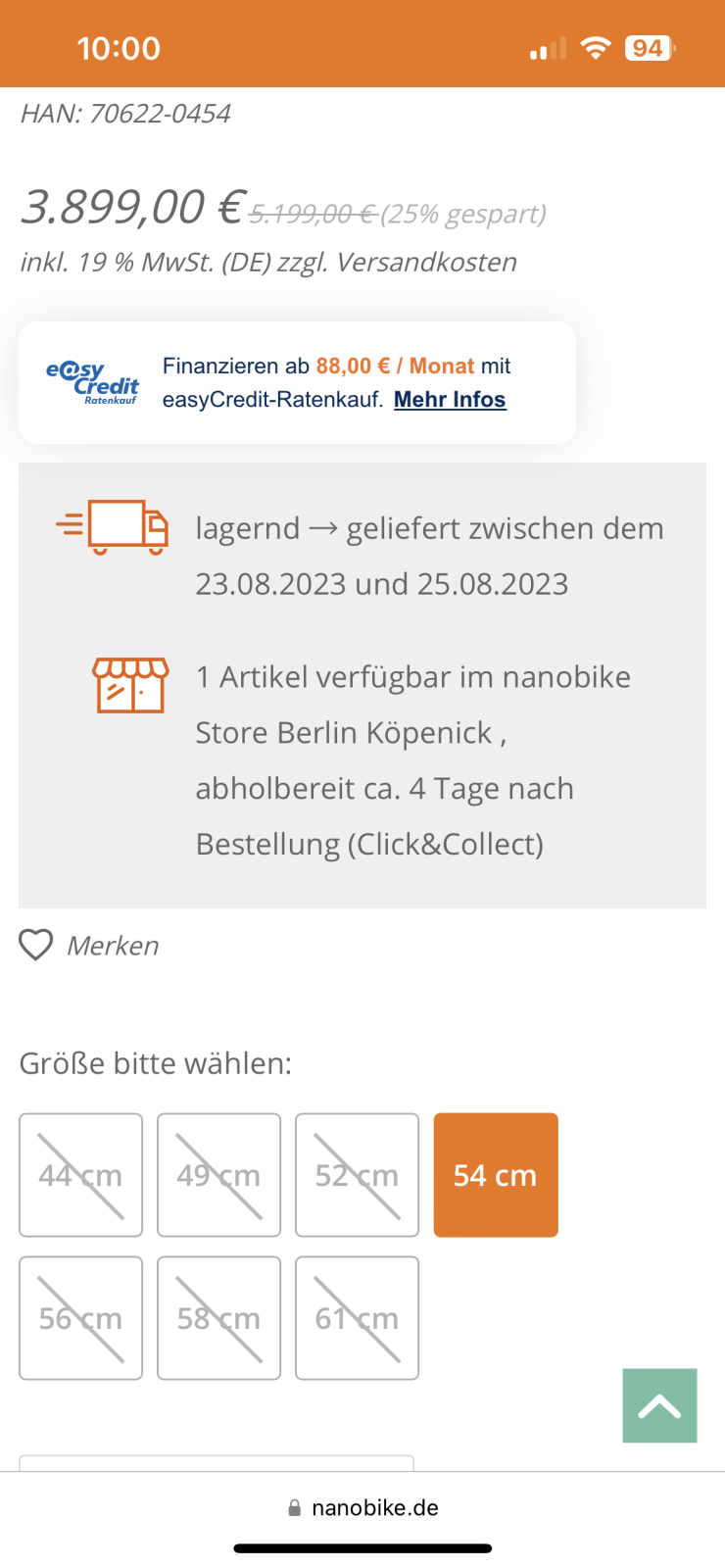Screen dimensions: 725x1568
Task: Select the 54 cm frame size
Action: [x=496, y=1175]
